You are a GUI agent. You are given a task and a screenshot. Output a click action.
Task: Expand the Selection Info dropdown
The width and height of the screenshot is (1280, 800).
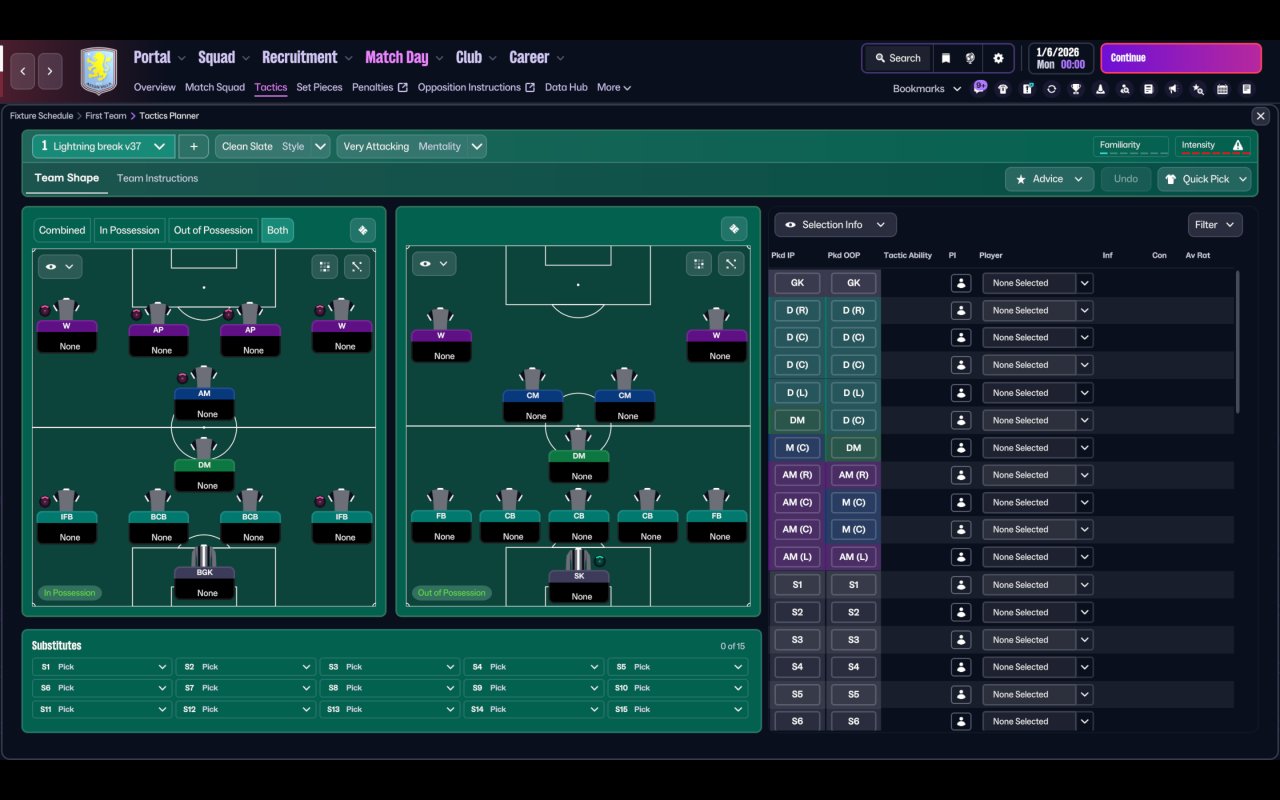(x=836, y=225)
